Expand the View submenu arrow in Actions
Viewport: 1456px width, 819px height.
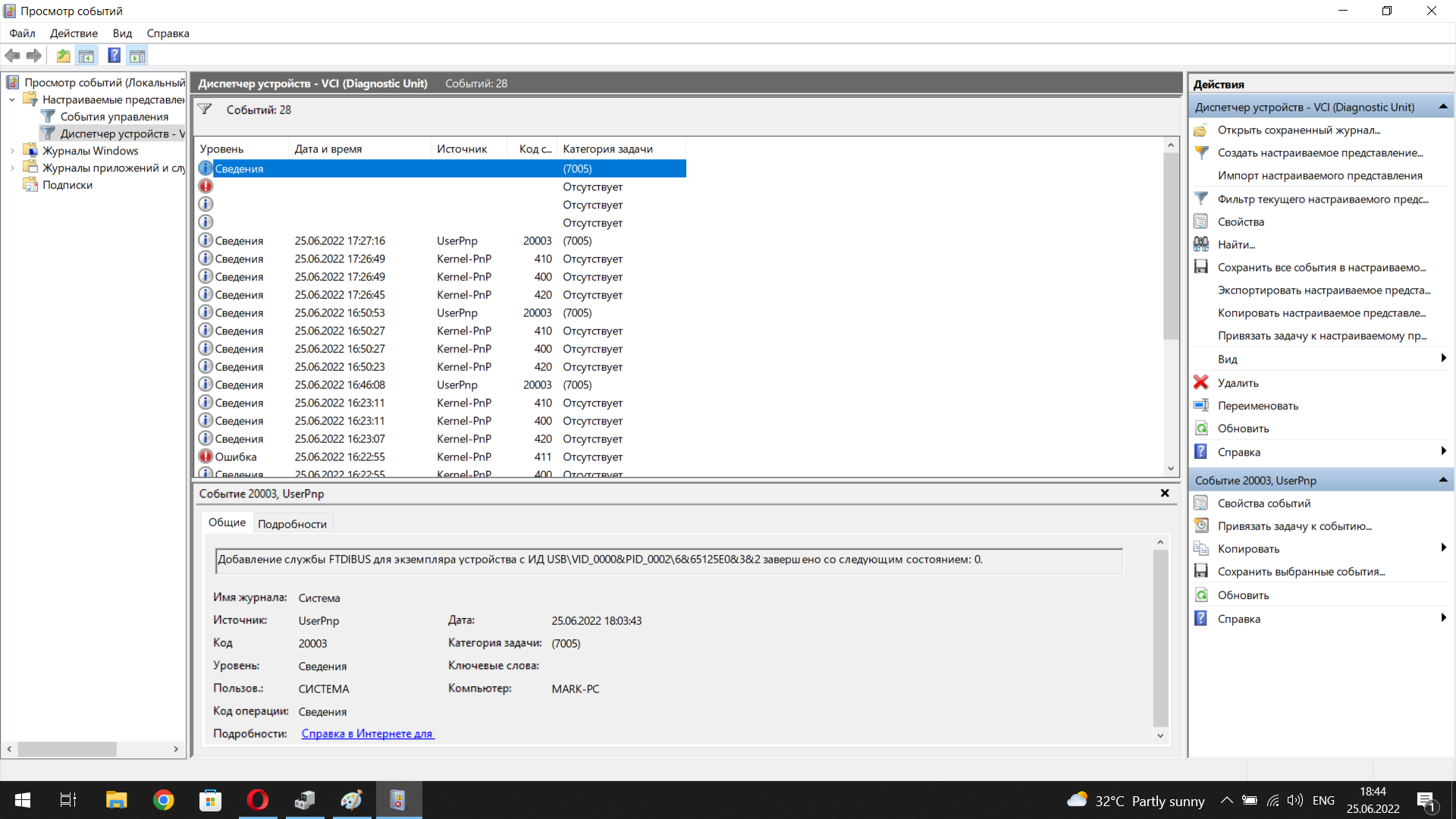tap(1443, 359)
